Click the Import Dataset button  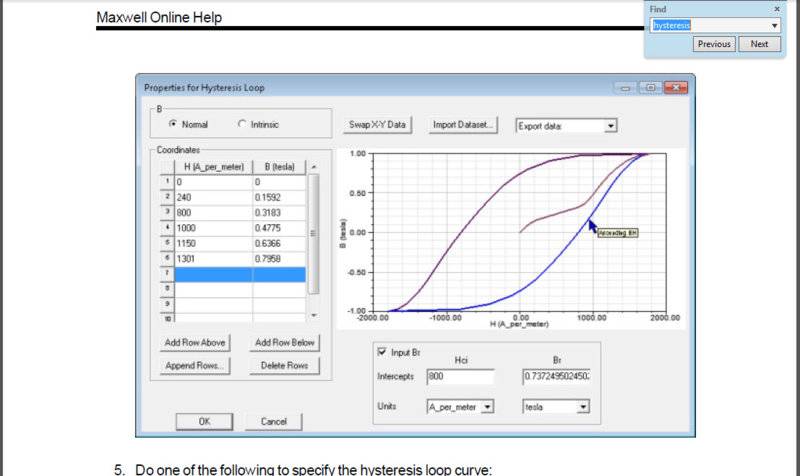[x=463, y=125]
